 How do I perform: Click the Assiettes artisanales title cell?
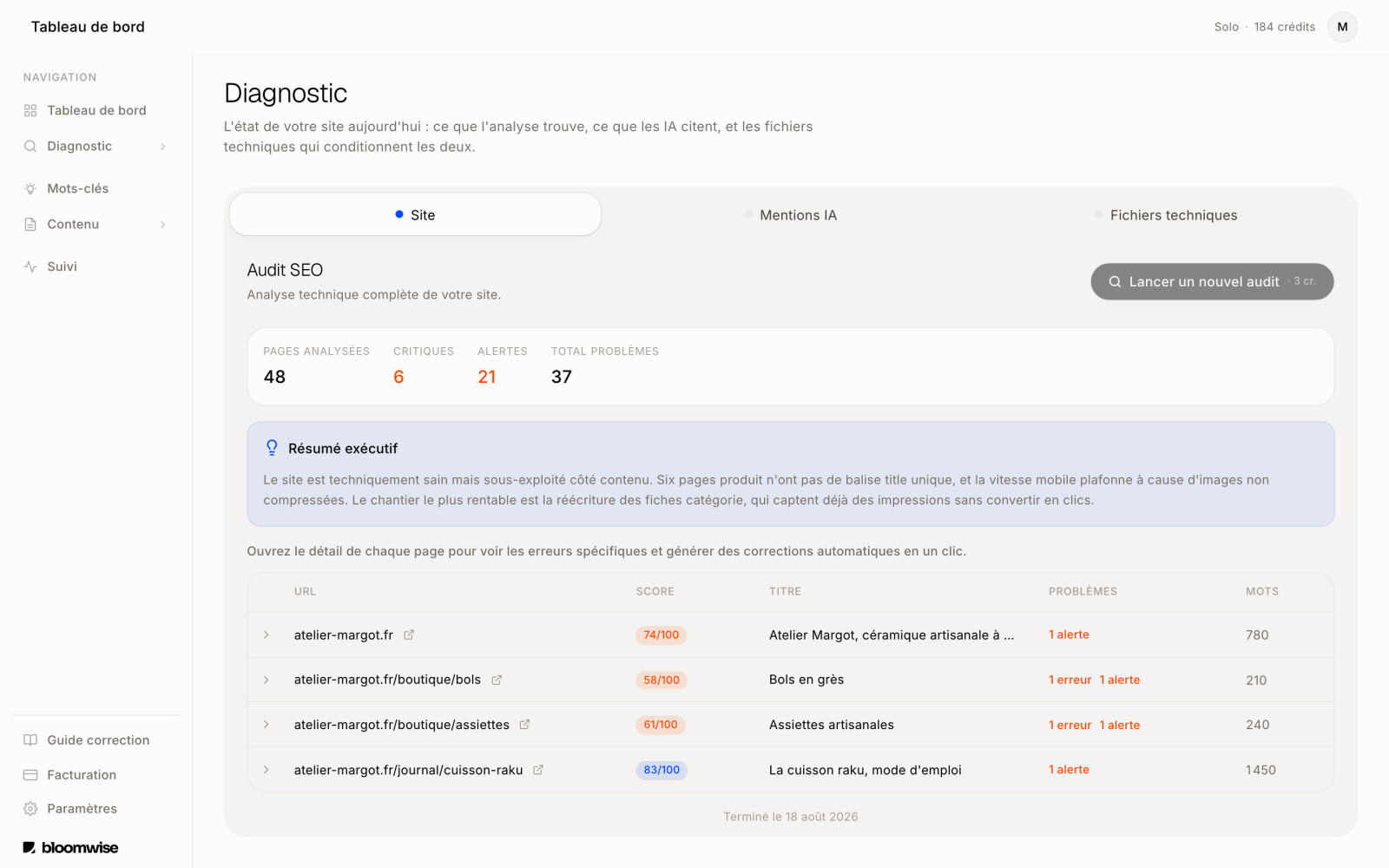[832, 725]
